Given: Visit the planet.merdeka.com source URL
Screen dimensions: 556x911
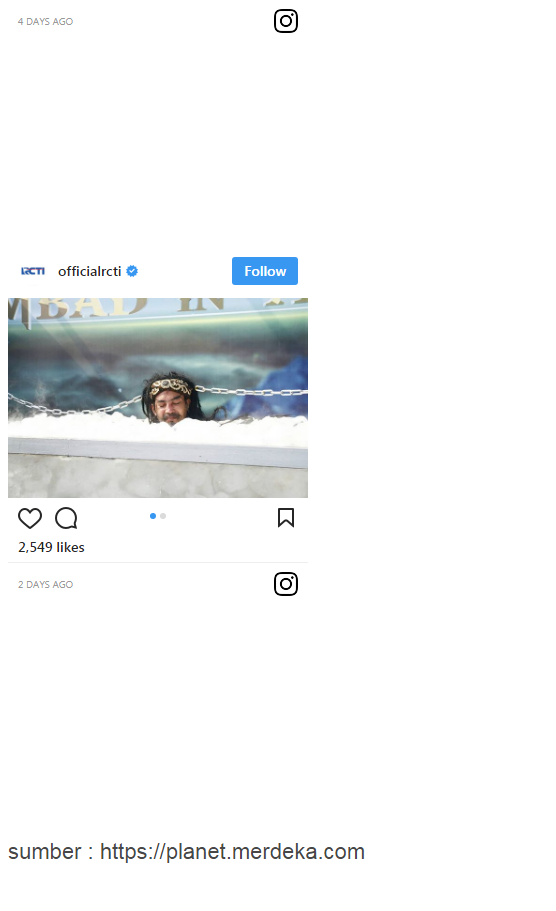Looking at the screenshot, I should (232, 852).
